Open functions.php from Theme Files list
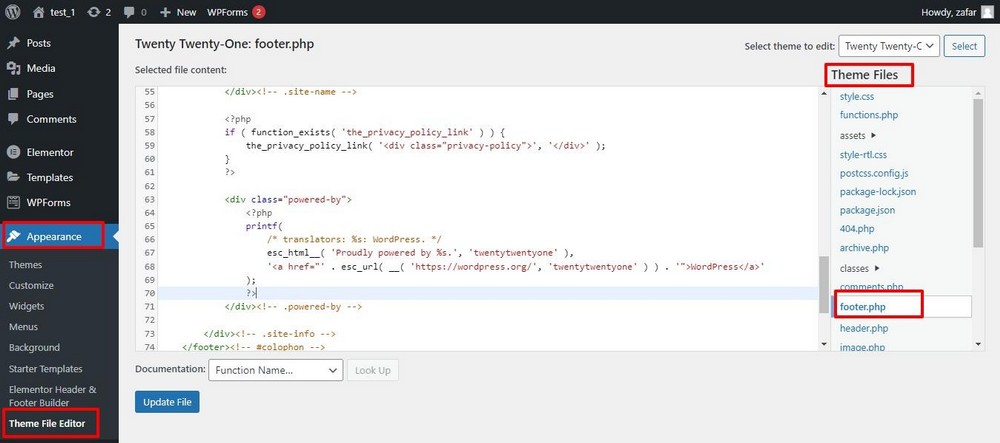The width and height of the screenshot is (1000, 443). pyautogui.click(x=868, y=115)
